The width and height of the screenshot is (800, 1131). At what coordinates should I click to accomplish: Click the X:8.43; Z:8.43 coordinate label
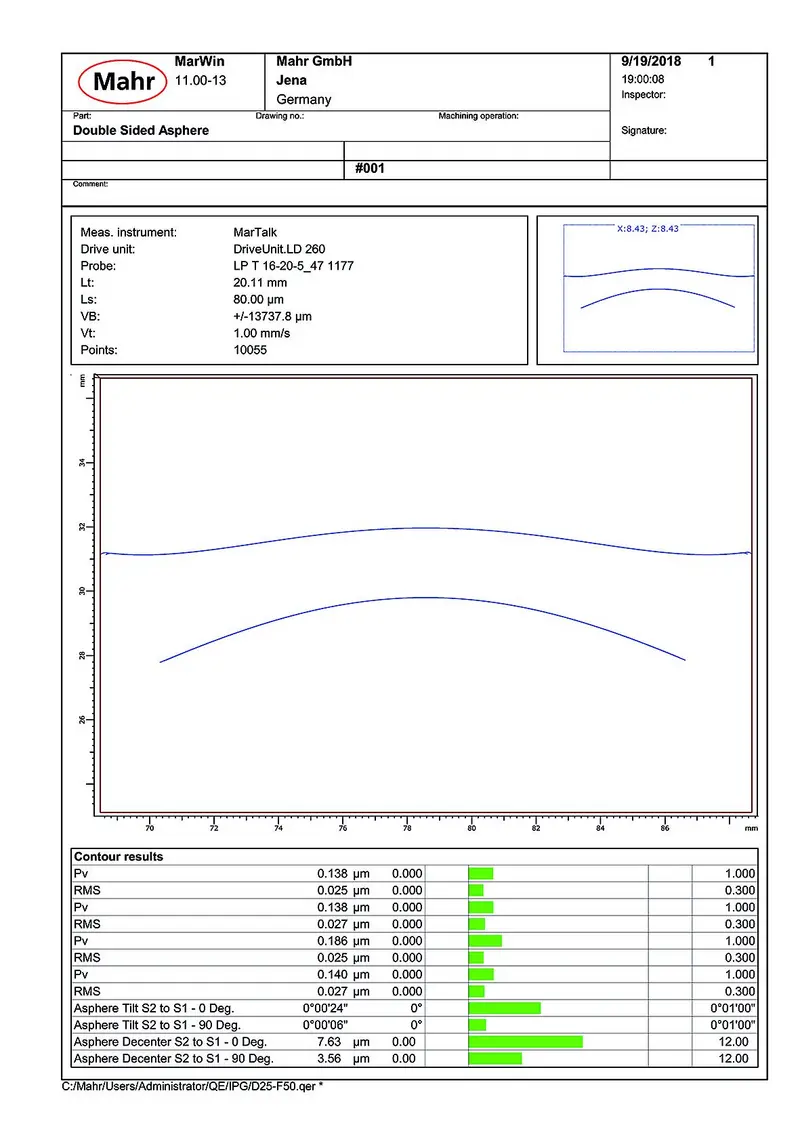648,229
